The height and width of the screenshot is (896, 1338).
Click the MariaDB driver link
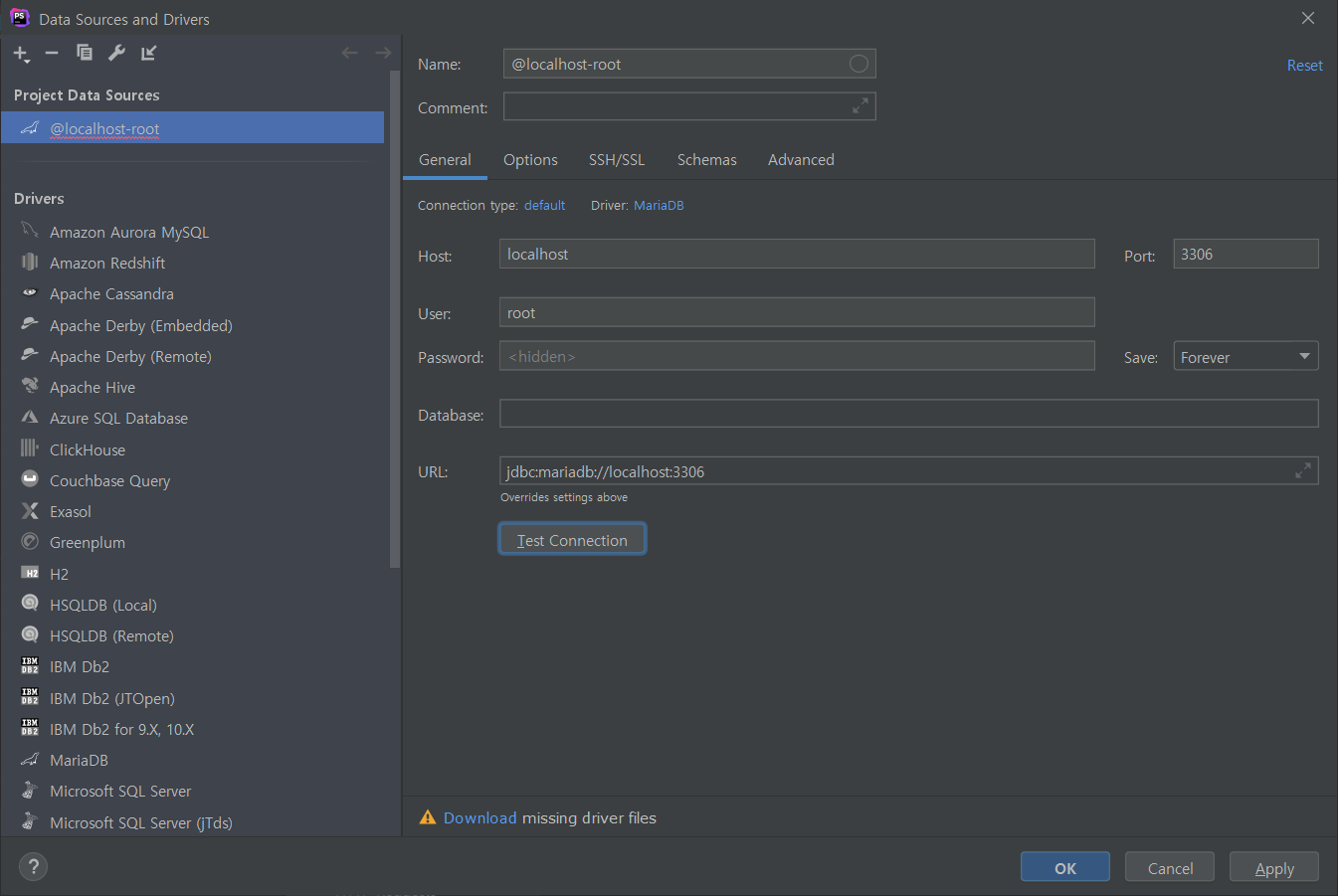659,205
